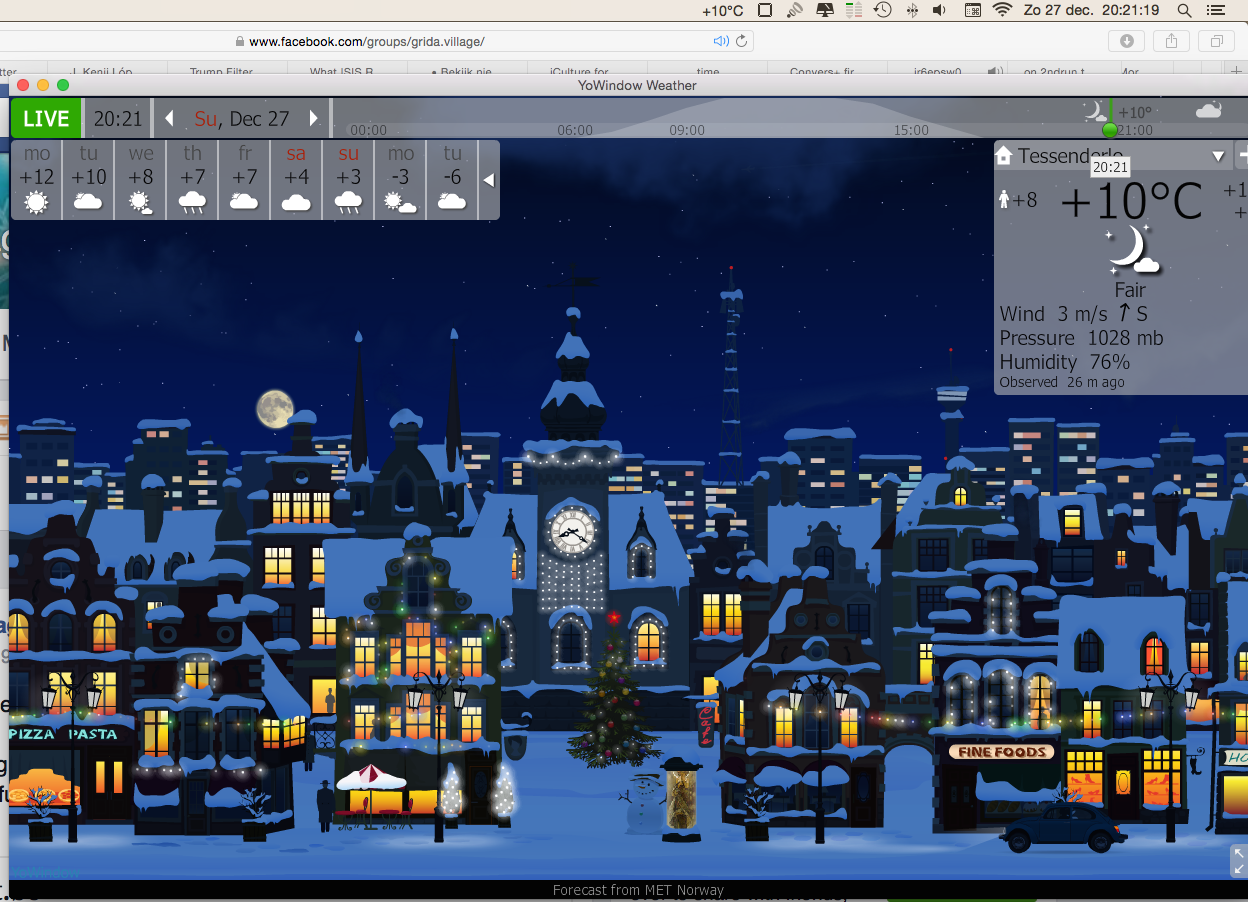Click Forecast from MET Norway link

pos(638,890)
